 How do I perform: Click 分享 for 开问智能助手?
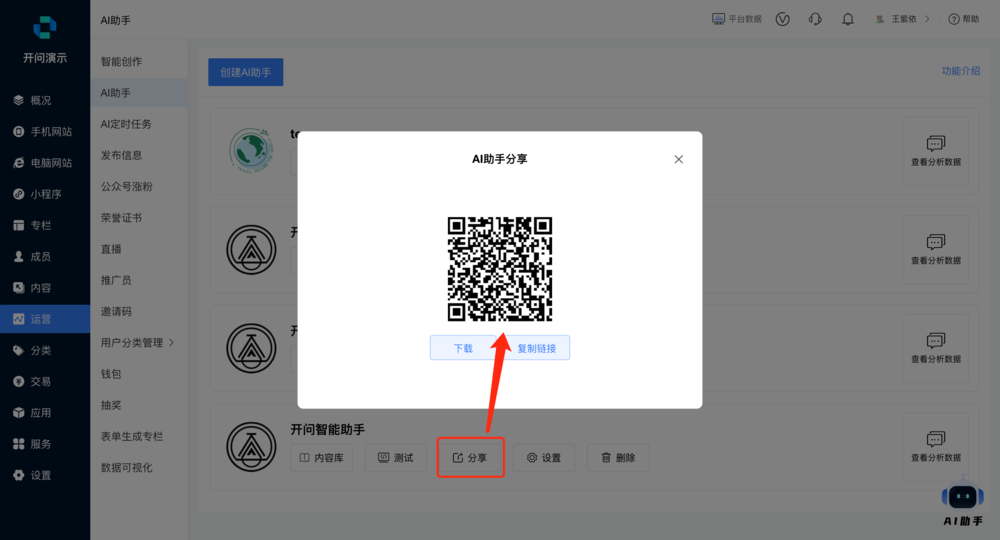click(470, 458)
